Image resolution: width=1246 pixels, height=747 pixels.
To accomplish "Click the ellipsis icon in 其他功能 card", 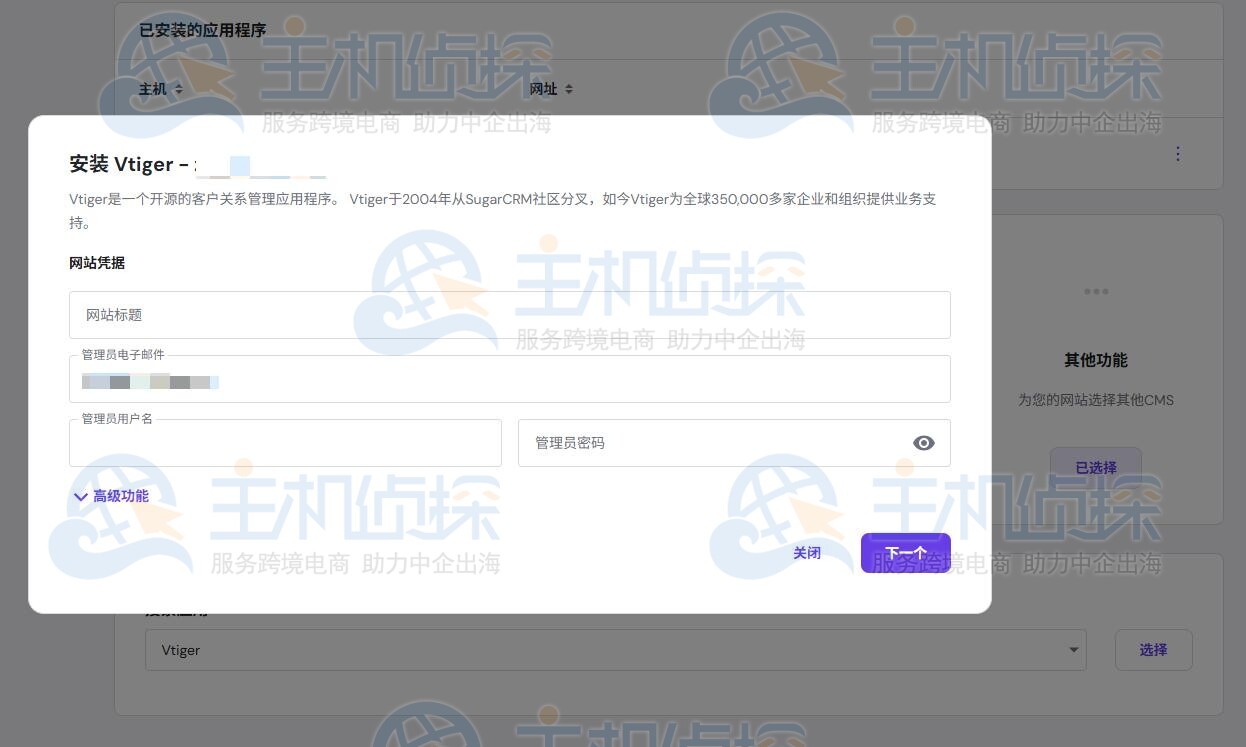I will 1096,291.
